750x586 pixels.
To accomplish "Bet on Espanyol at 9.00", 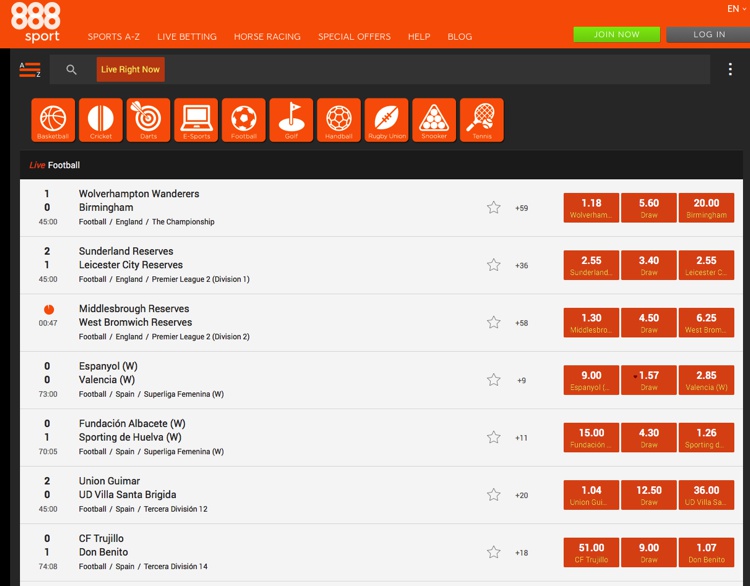I will [x=591, y=380].
